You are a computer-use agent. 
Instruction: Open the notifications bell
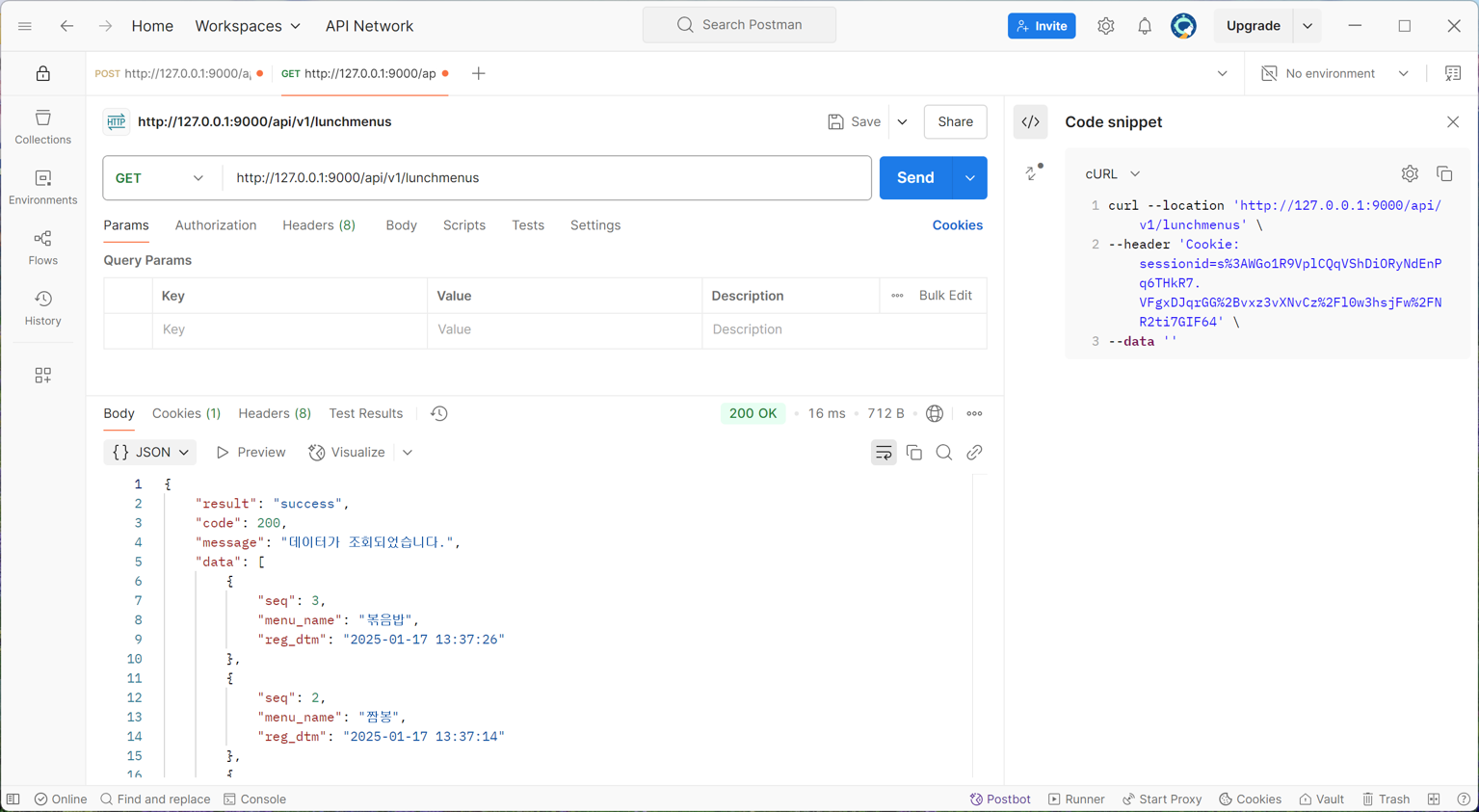click(1145, 26)
